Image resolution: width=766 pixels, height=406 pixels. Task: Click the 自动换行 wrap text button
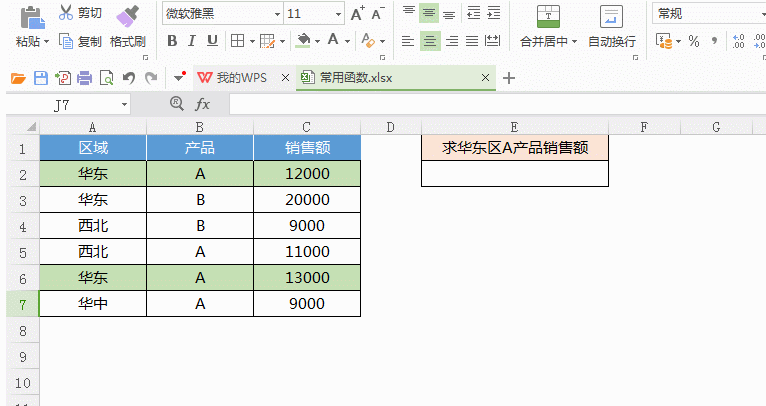pos(611,28)
